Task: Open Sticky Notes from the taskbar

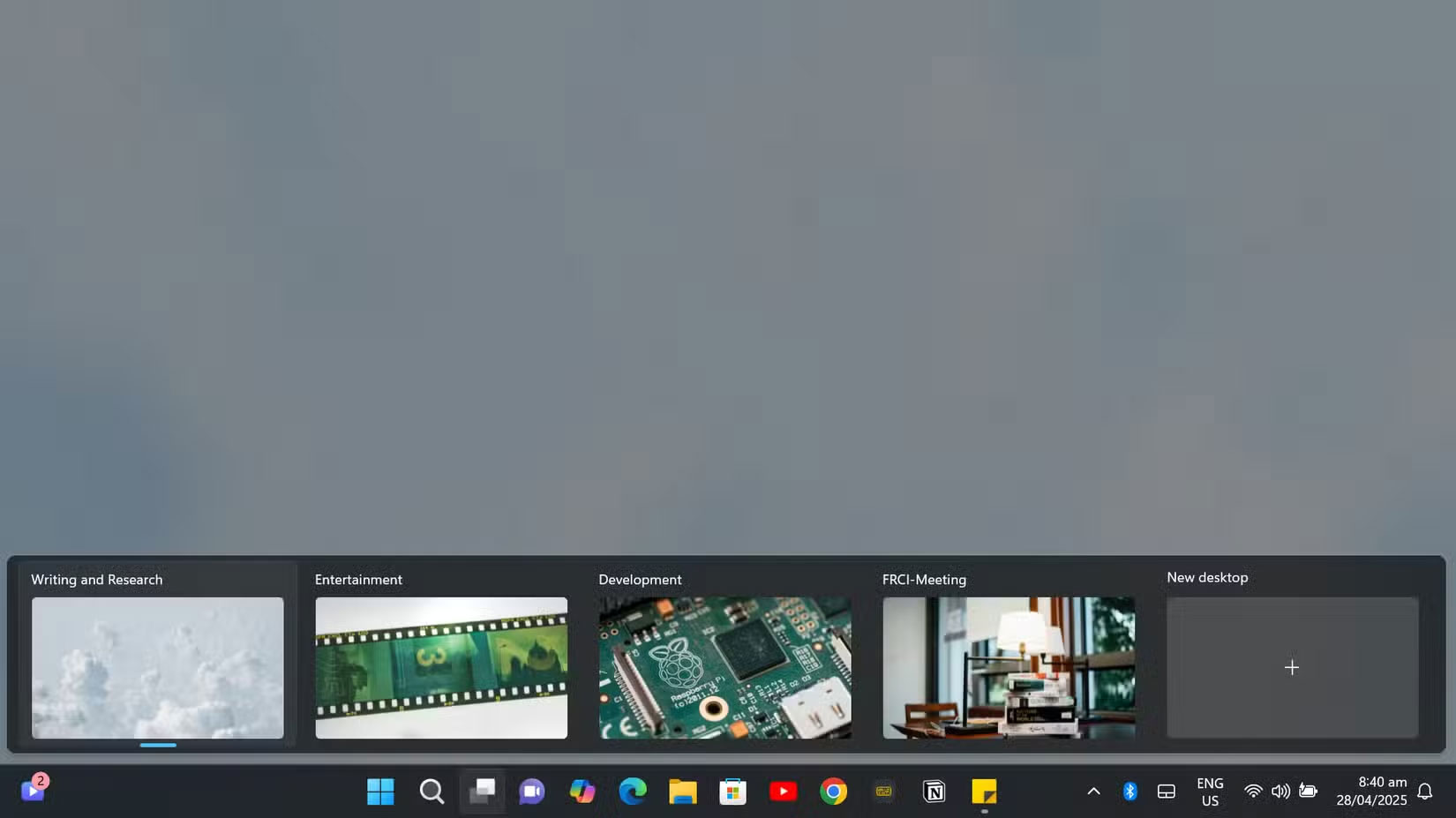Action: tap(985, 792)
